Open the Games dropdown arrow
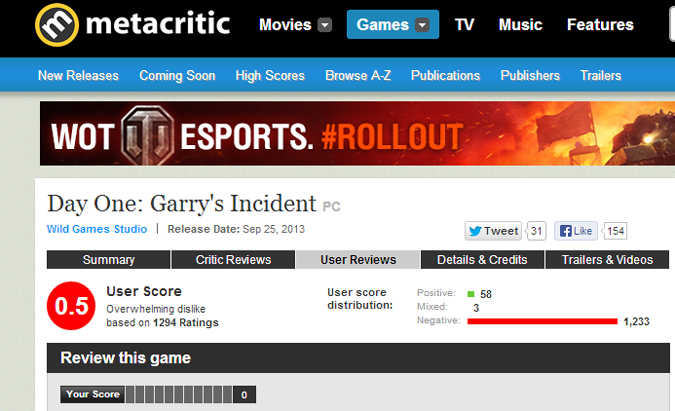Screen dimensions: 675x411 (422, 25)
